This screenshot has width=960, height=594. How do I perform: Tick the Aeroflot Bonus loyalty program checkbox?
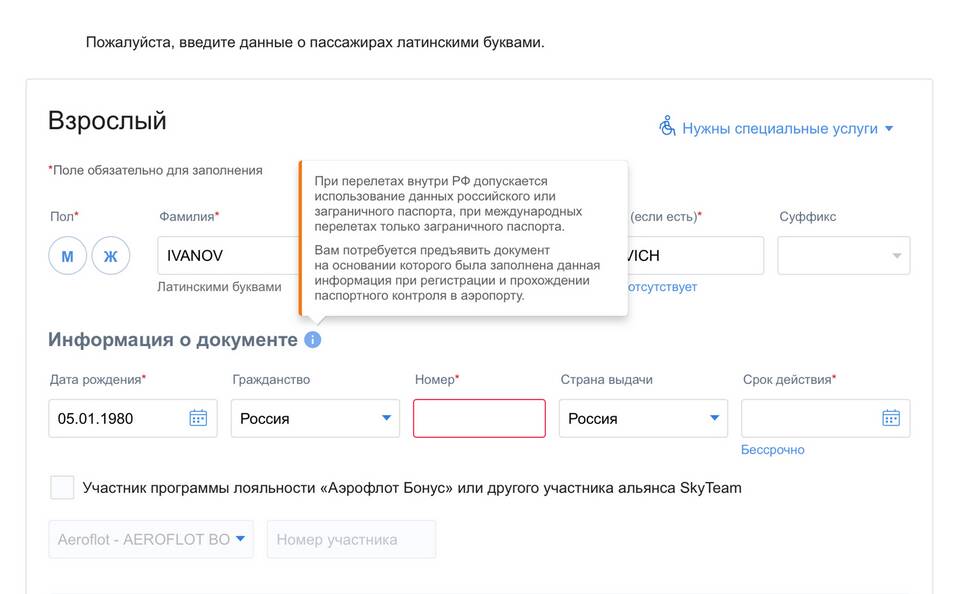coord(62,488)
